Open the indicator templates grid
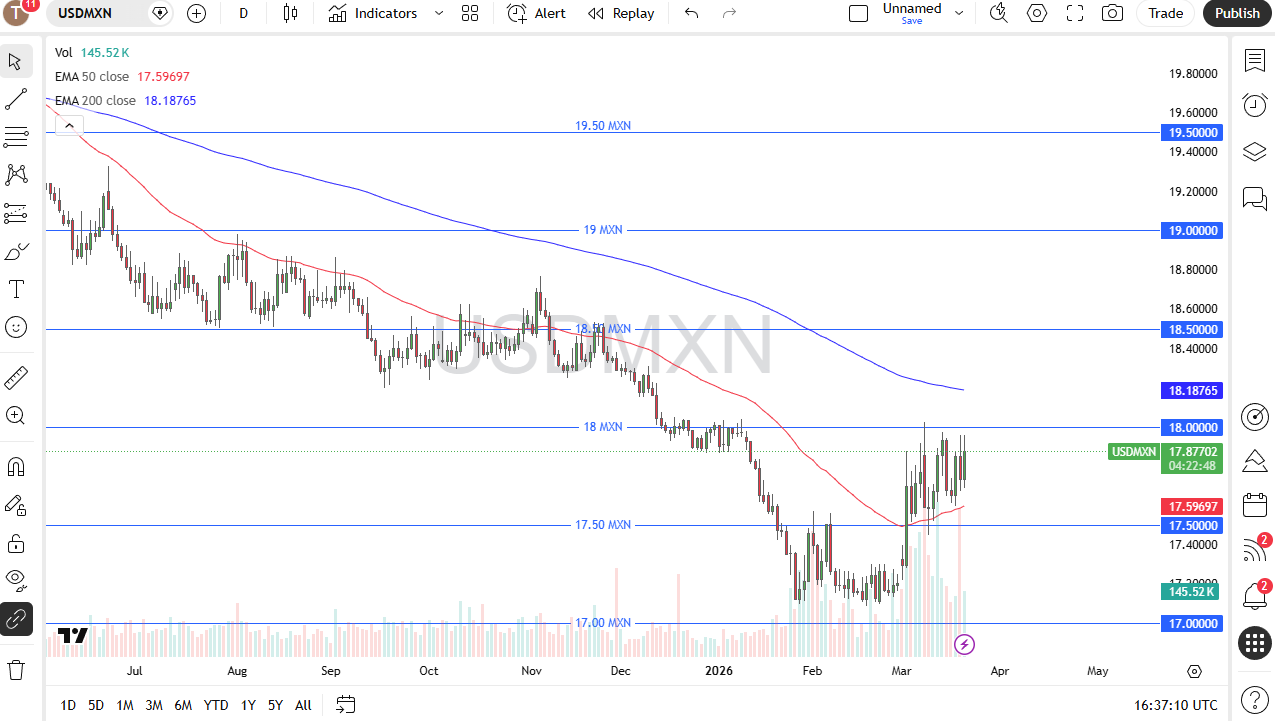 point(470,13)
